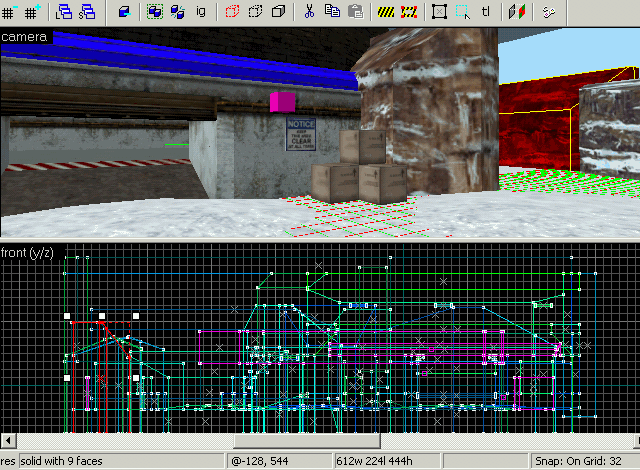The height and width of the screenshot is (470, 640).
Task: Group the selected objects
Action: (155, 12)
